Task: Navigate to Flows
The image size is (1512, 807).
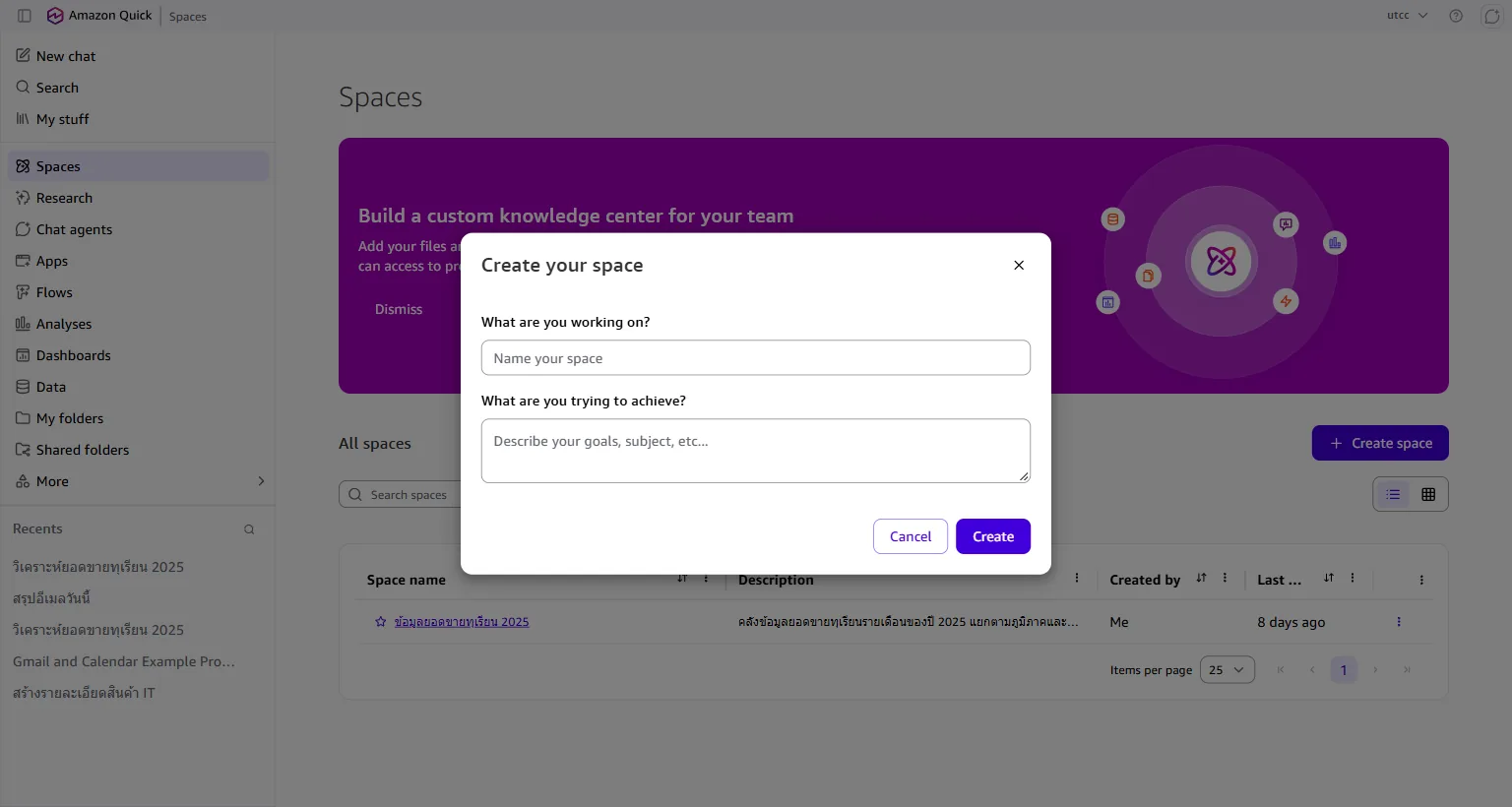Action: pos(138,292)
